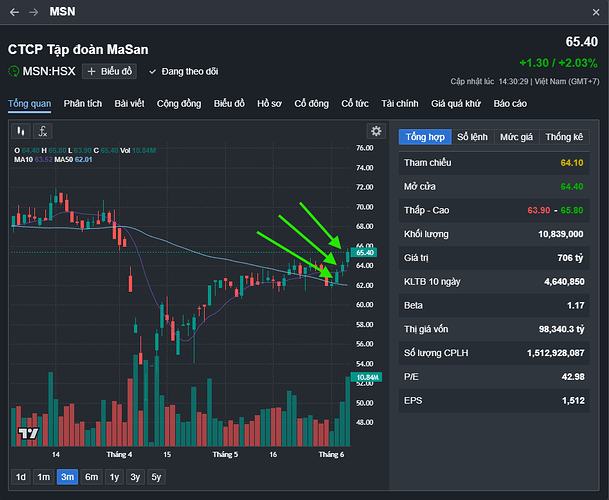Open the candlestick chart type selector
609x500 pixels.
click(21, 131)
